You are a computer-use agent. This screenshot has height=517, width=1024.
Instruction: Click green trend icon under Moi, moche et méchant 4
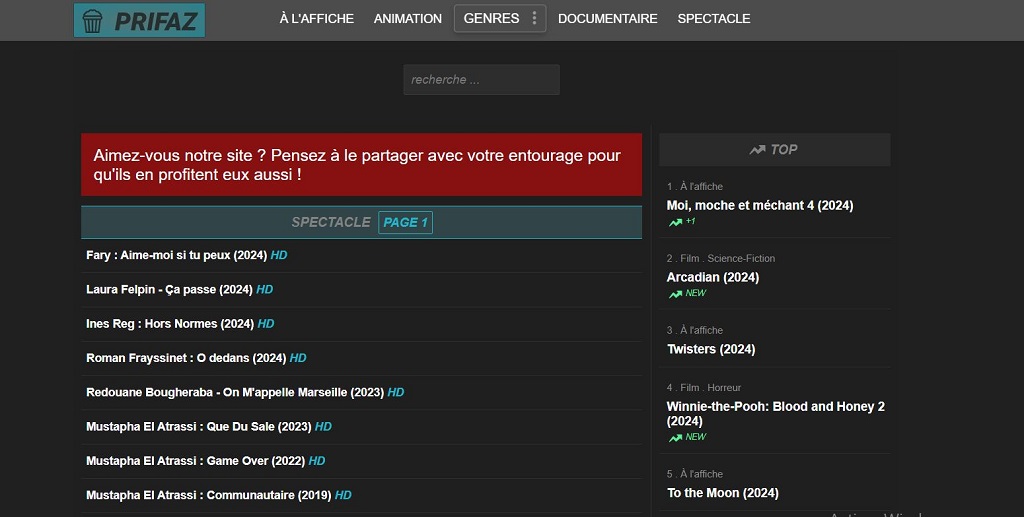point(676,222)
